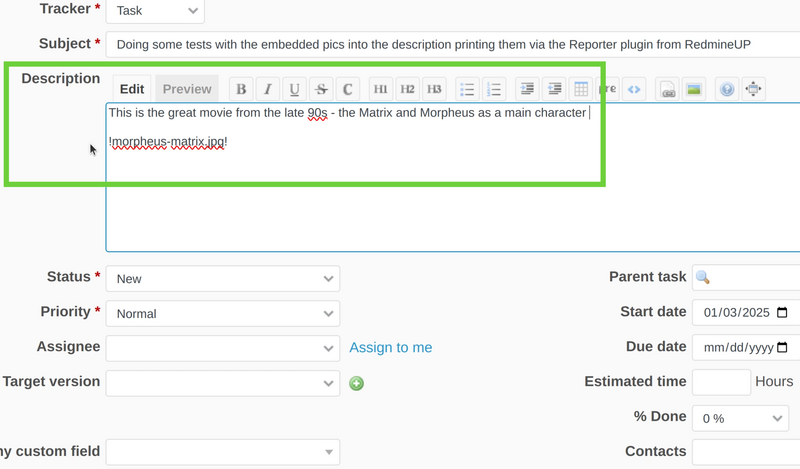Switch to the Preview tab
The image size is (800, 469).
(x=187, y=89)
